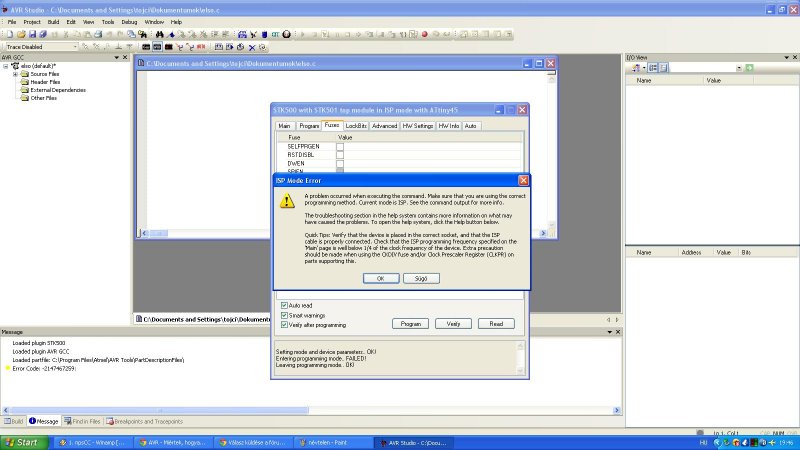Viewport: 800px width, 450px height.
Task: Open the Message panel dropdown arrow
Action: click(609, 332)
